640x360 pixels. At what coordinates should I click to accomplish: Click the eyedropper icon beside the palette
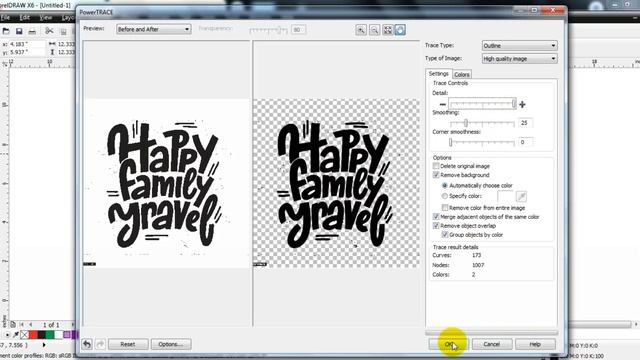tap(16, 335)
